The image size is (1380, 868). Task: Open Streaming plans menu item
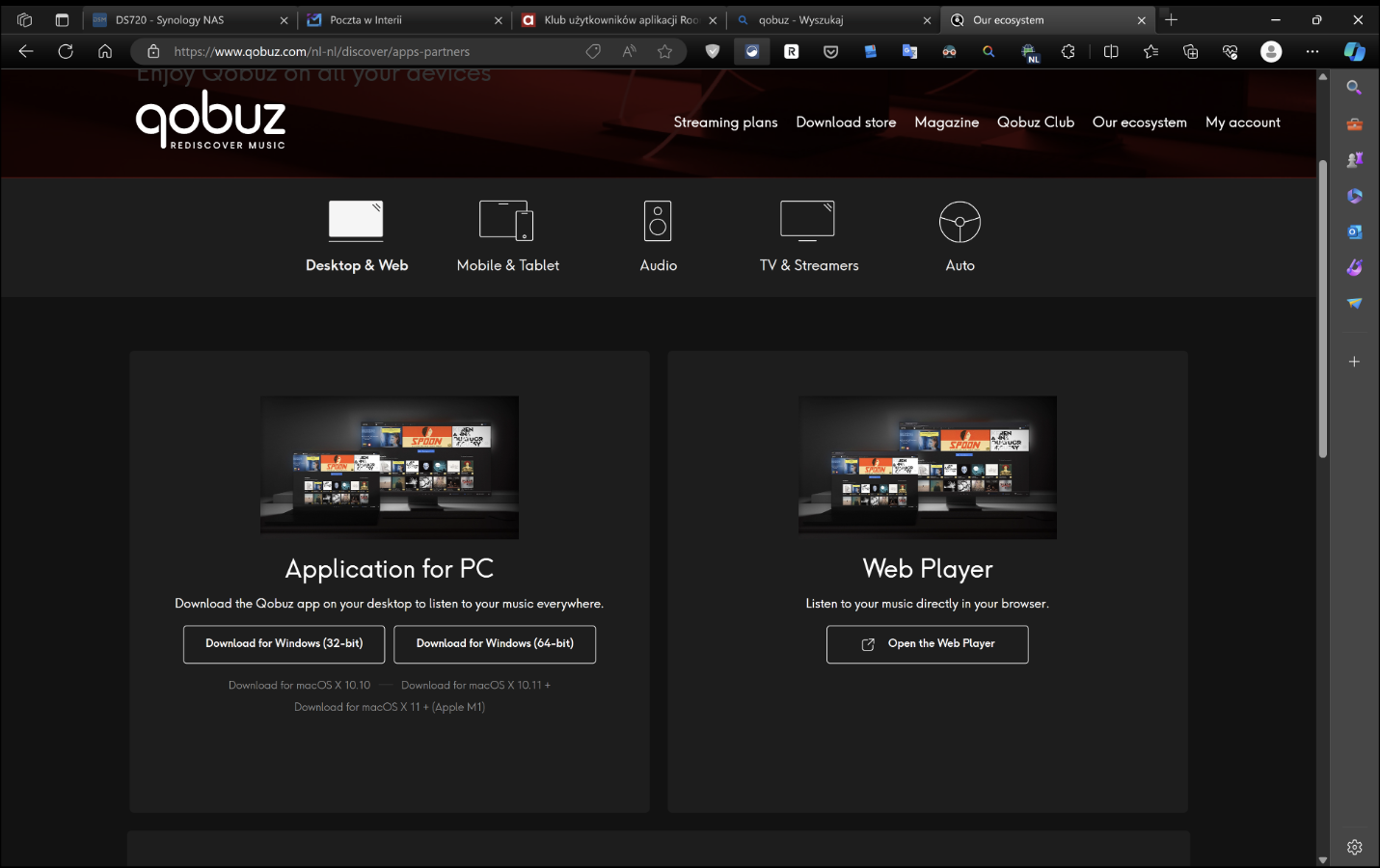pos(725,122)
